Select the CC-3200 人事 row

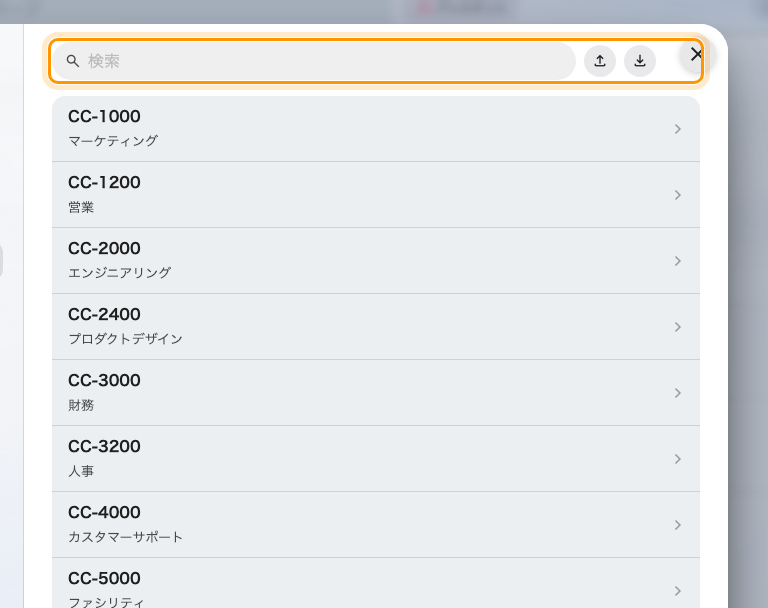[x=376, y=459]
